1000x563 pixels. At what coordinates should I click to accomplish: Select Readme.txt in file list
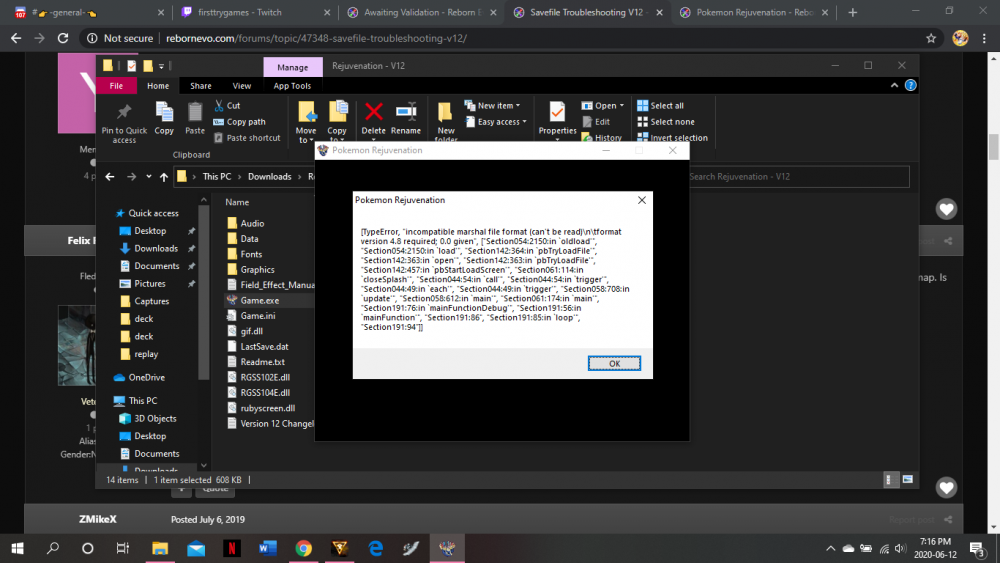pos(256,362)
